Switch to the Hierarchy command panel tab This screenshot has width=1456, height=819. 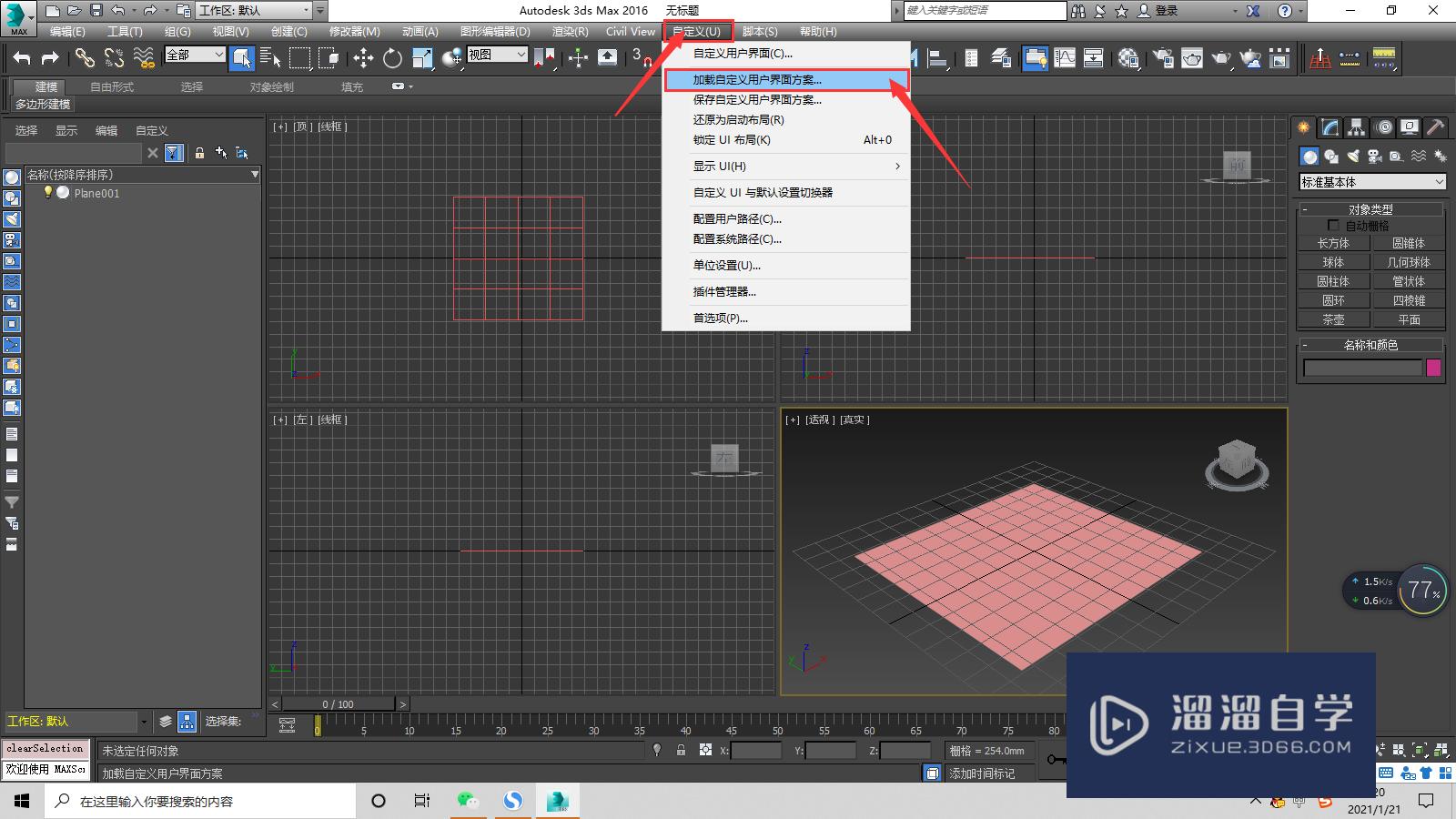click(x=1357, y=127)
